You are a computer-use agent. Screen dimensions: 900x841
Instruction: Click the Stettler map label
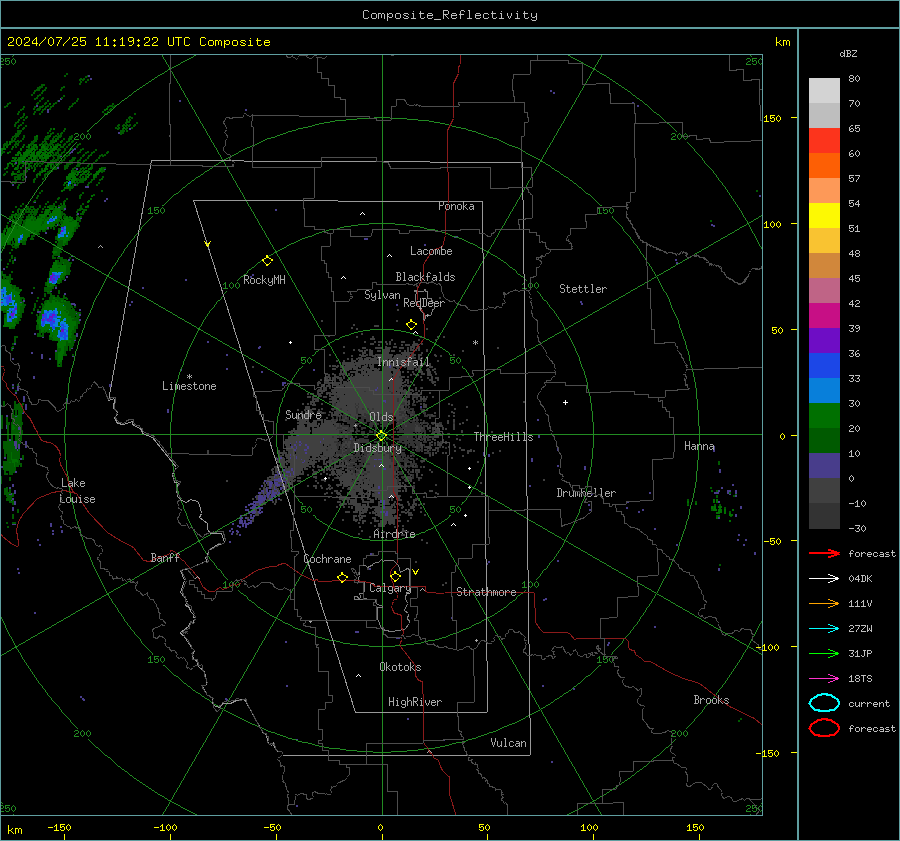click(x=583, y=289)
